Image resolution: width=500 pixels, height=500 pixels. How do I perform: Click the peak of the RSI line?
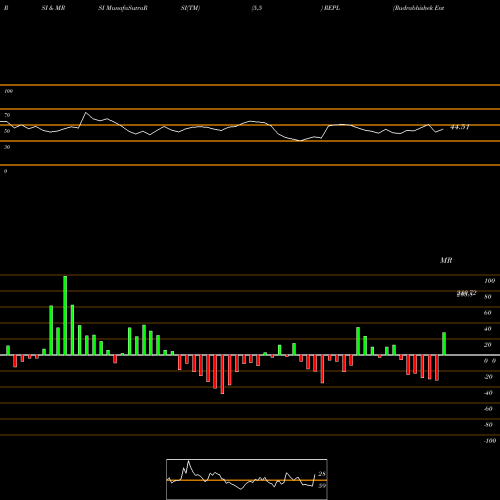coord(86,113)
